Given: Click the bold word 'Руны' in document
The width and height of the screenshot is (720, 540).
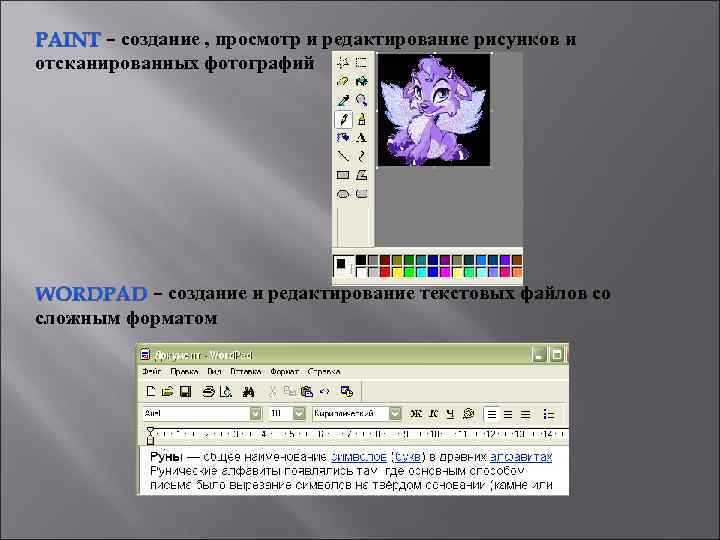Looking at the screenshot, I should 166,457.
